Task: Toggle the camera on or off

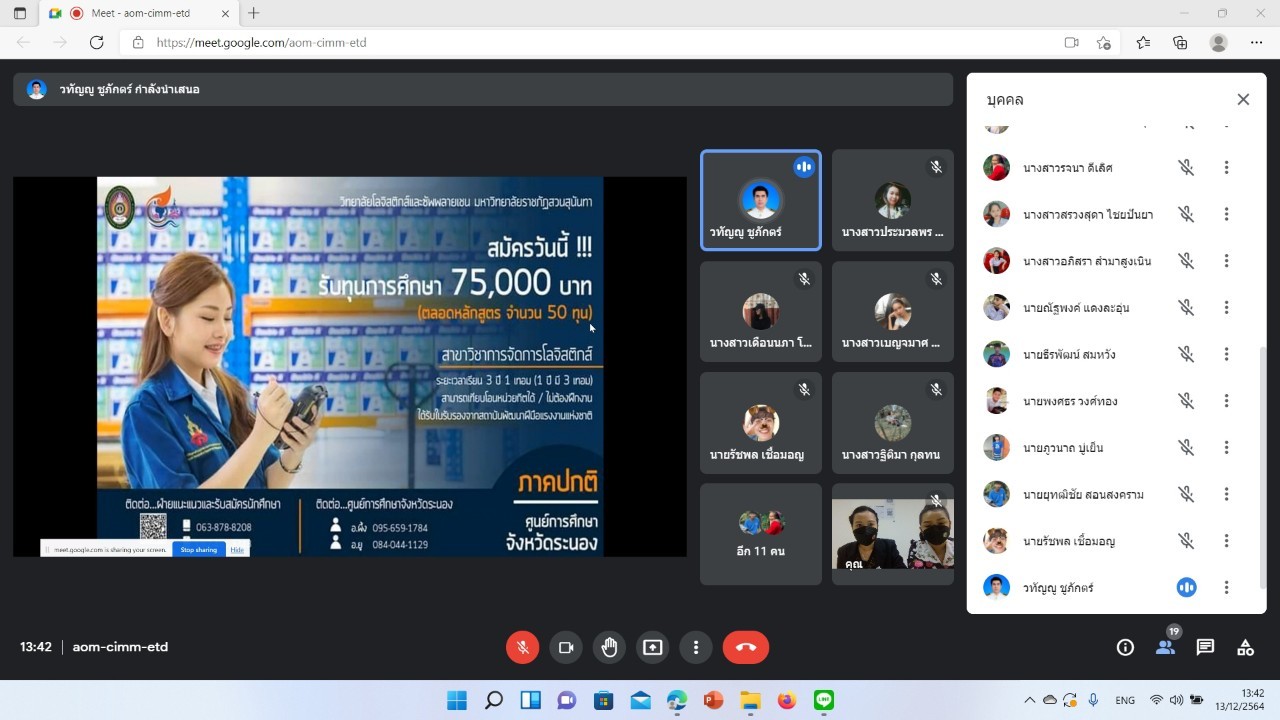Action: tap(565, 647)
